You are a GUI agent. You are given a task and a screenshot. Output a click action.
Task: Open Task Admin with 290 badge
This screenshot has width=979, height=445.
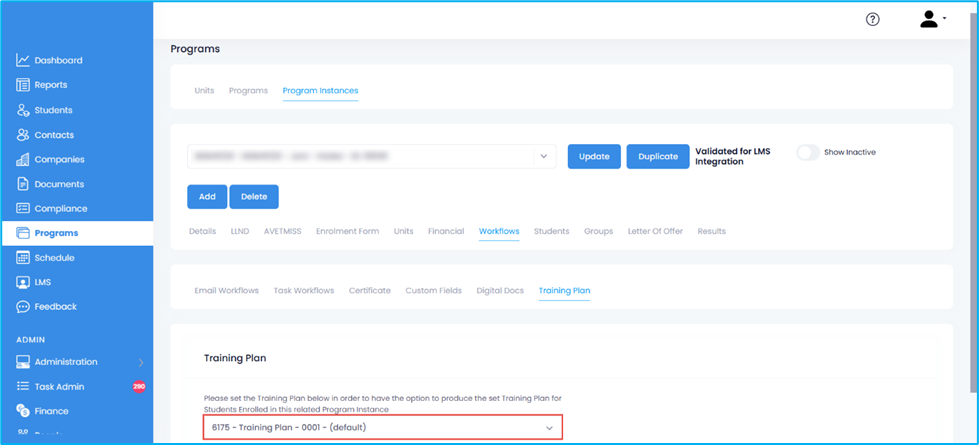click(60, 387)
